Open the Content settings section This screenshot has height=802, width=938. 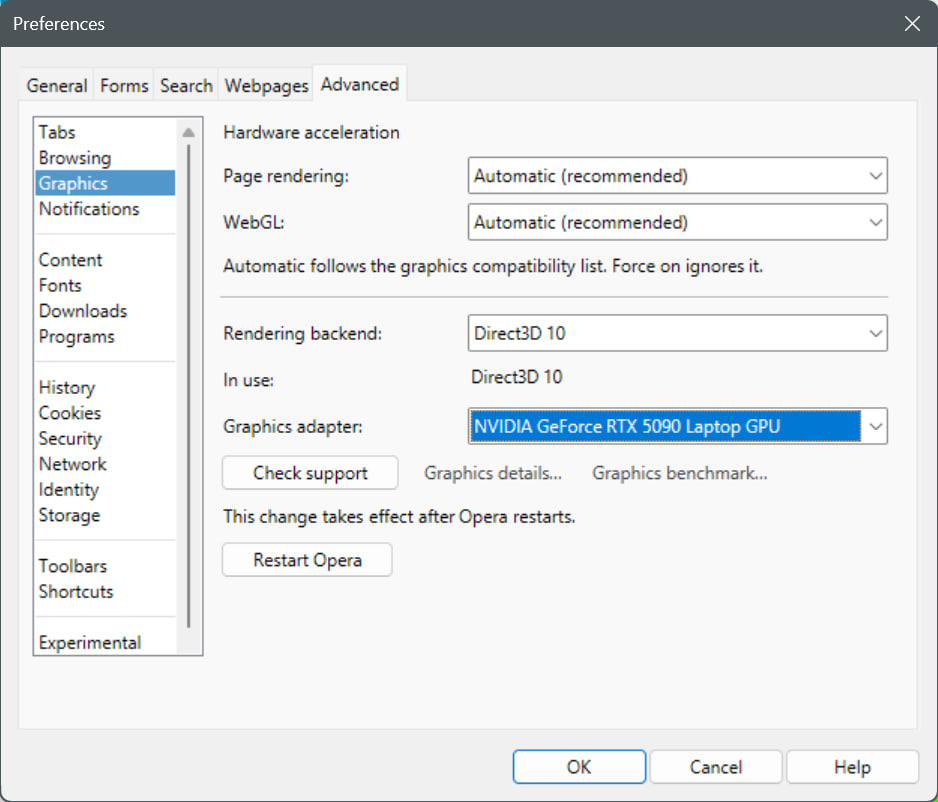pyautogui.click(x=105, y=260)
